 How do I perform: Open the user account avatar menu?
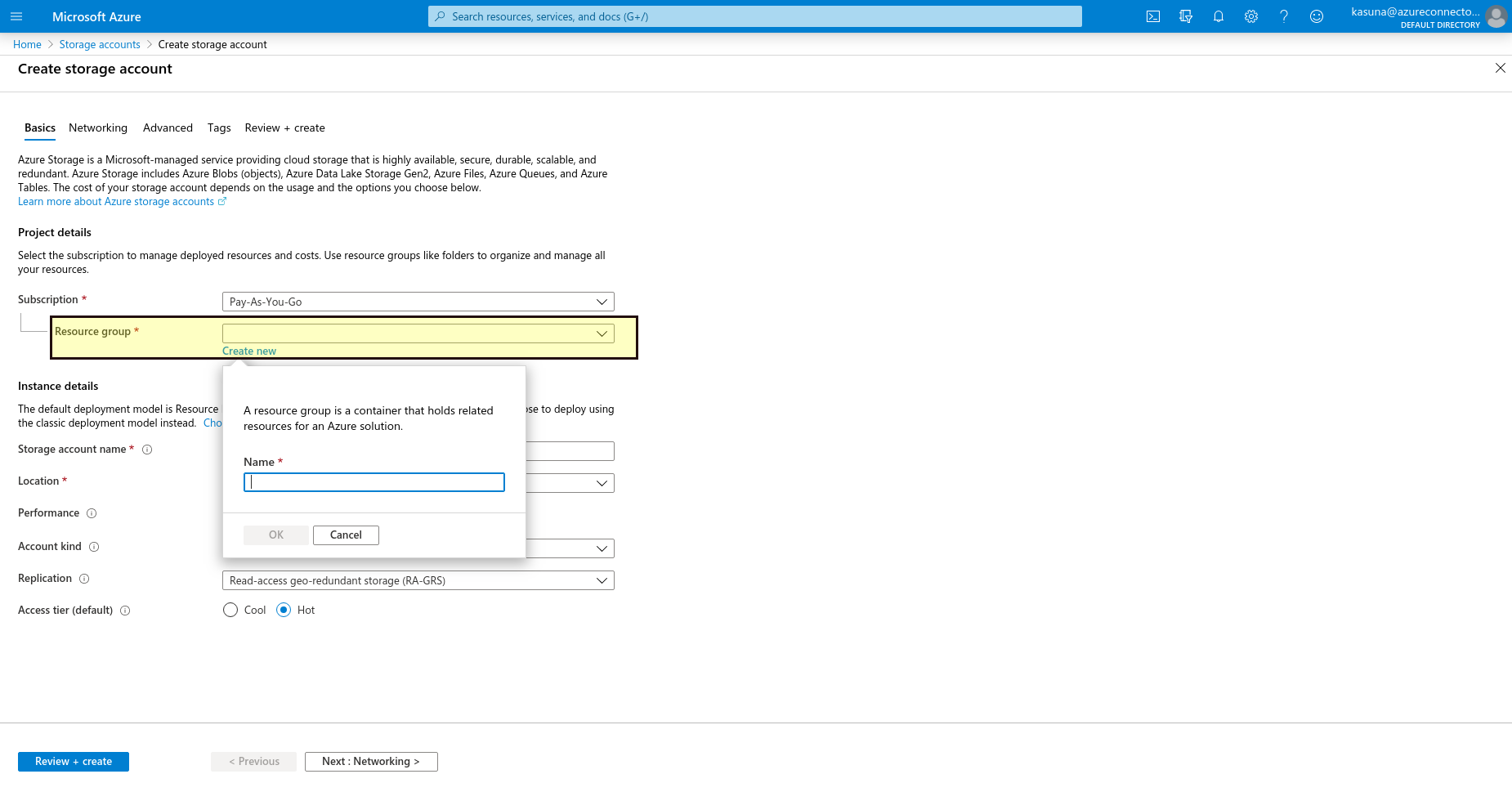(1496, 16)
